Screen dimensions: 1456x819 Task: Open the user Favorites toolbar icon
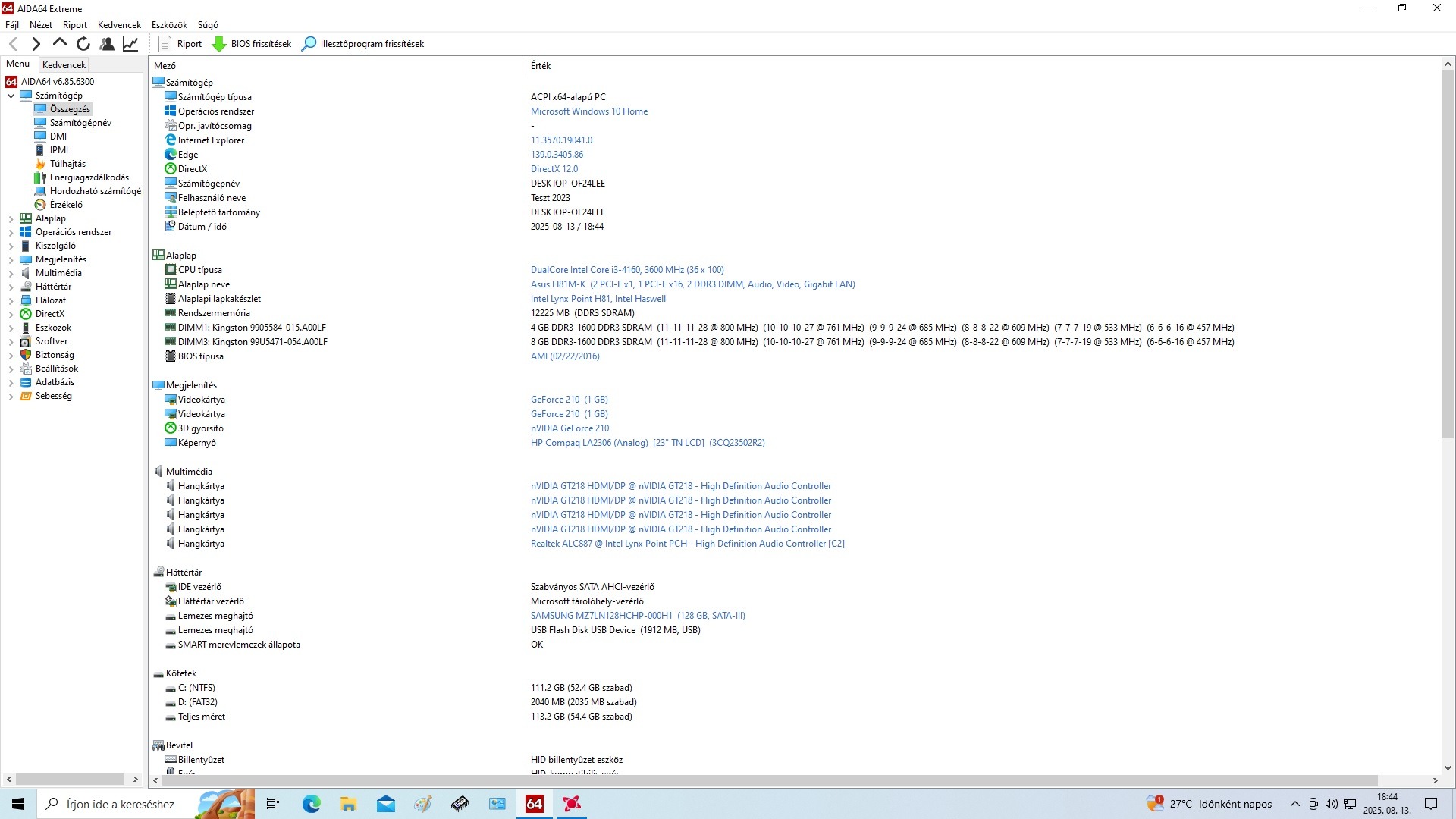pos(107,44)
